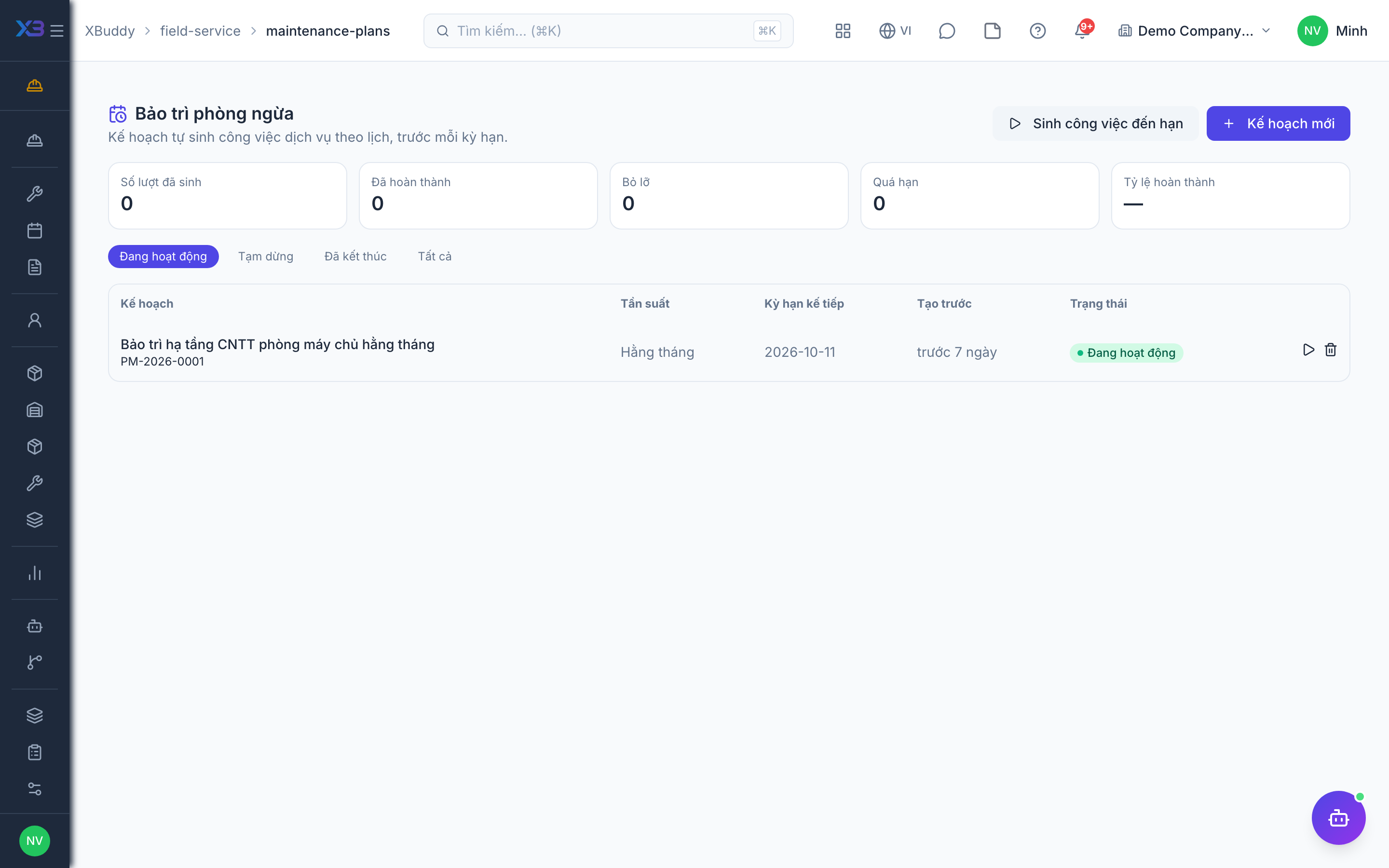Switch to the Đã kết thúc tab
Screen dimensions: 1389x868
[355, 256]
